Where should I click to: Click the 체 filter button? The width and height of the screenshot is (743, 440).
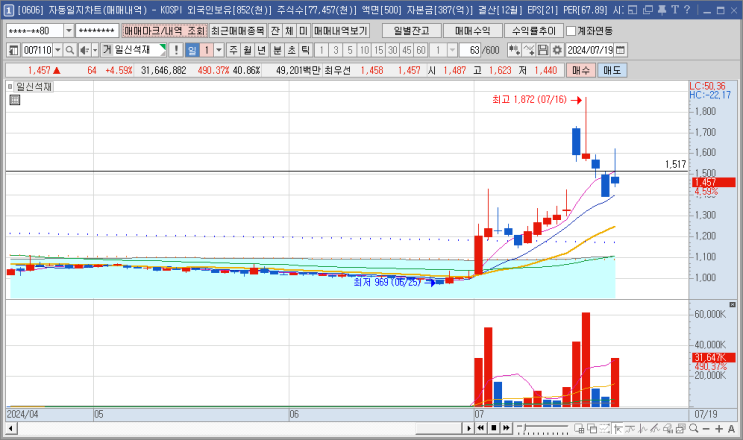pos(289,31)
